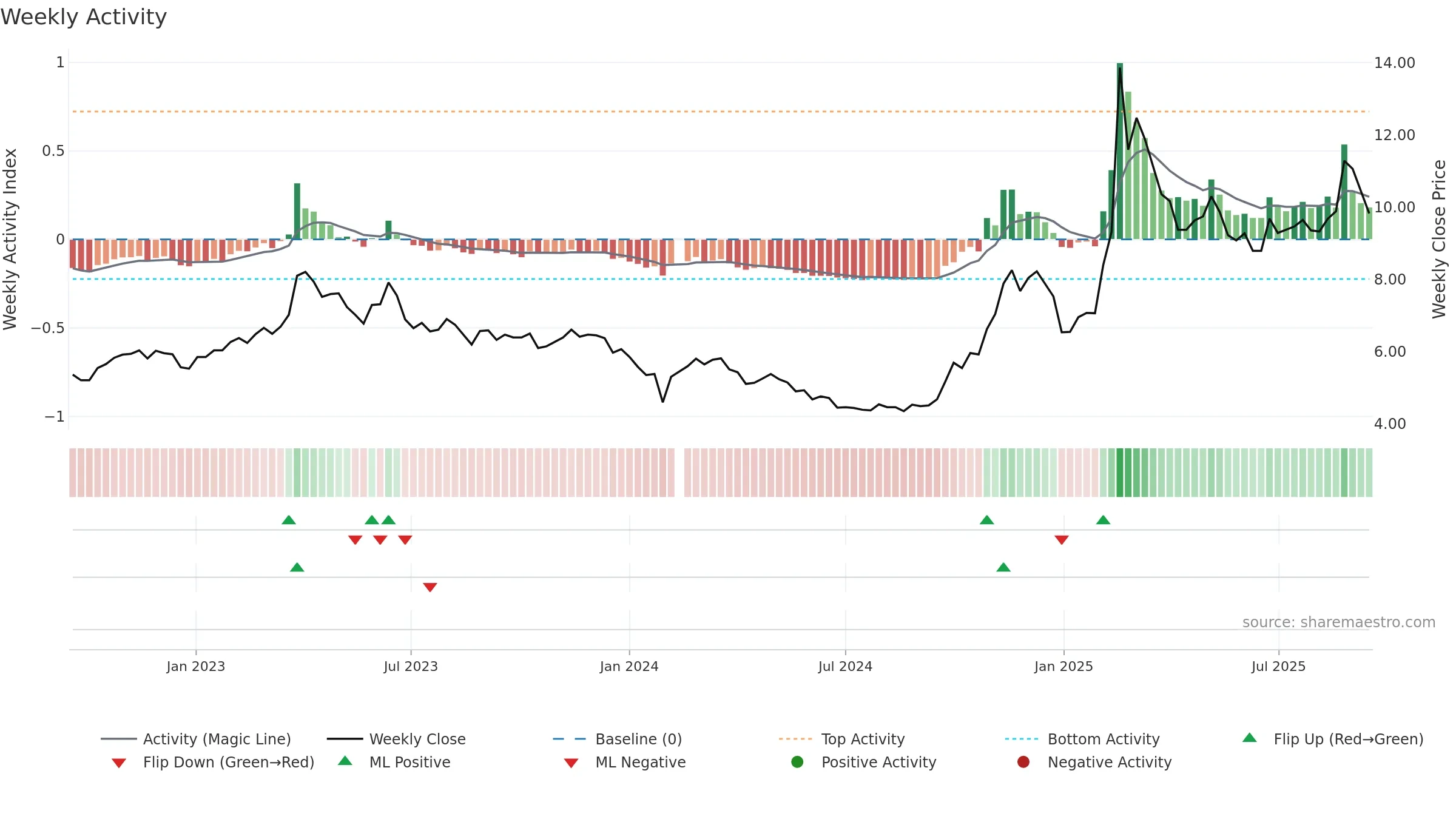Click the lone red ML Negative marker after Jul 2023

click(x=430, y=587)
